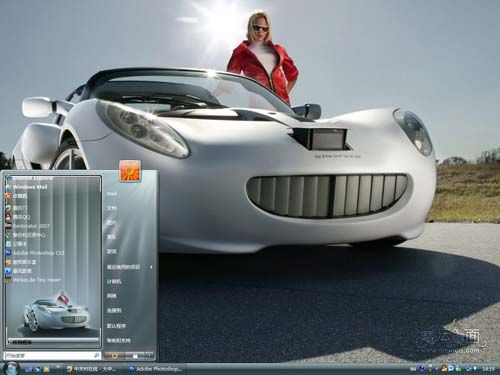Switch to the browser window taskbar button
The width and height of the screenshot is (500, 375).
pyautogui.click(x=92, y=369)
